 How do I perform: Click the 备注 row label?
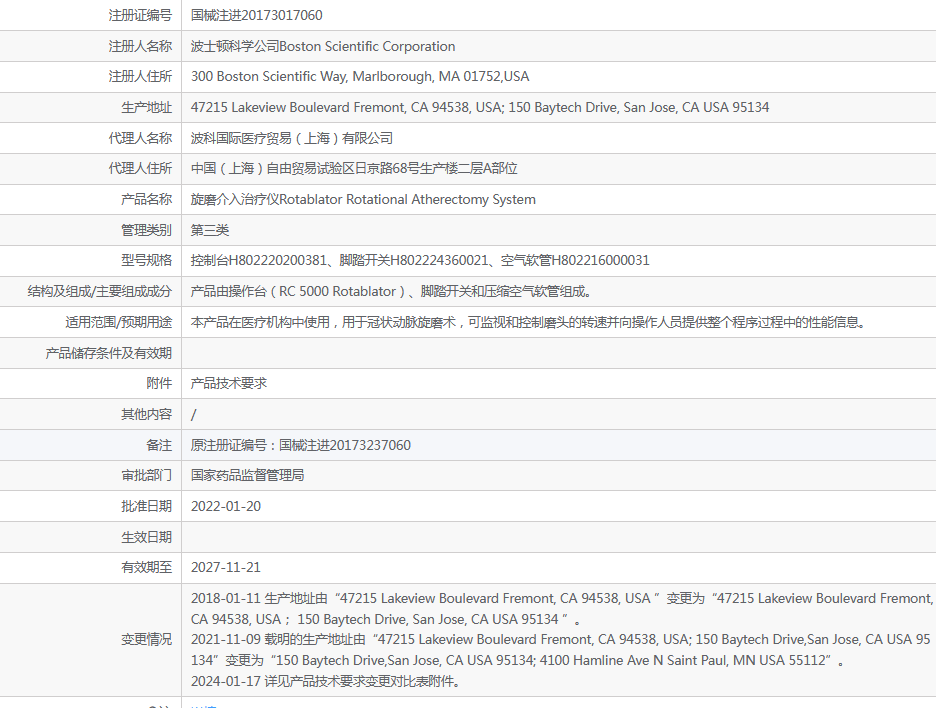coord(159,445)
